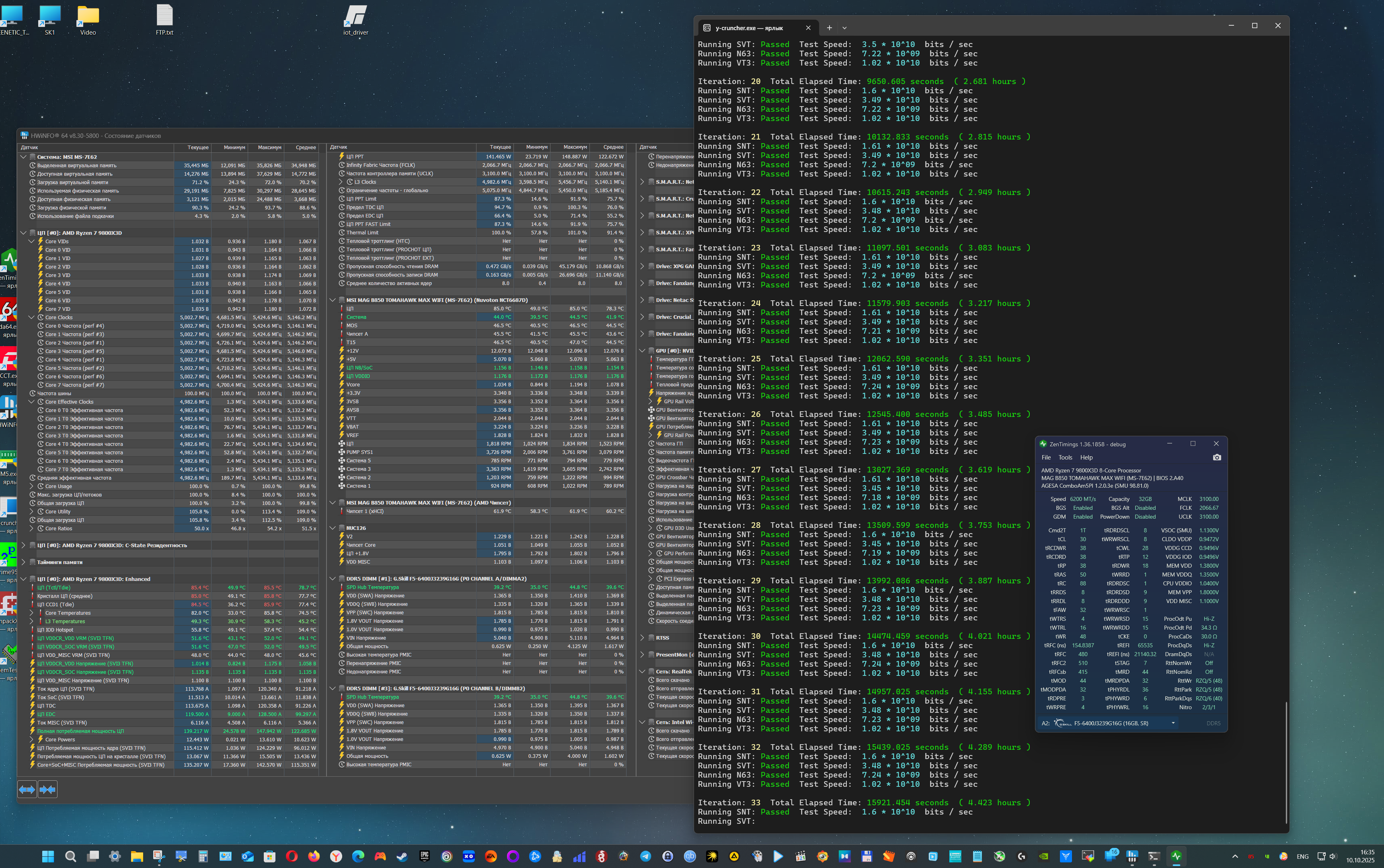
Task: Click the ZenTimings screenshot camera icon
Action: 1216,458
